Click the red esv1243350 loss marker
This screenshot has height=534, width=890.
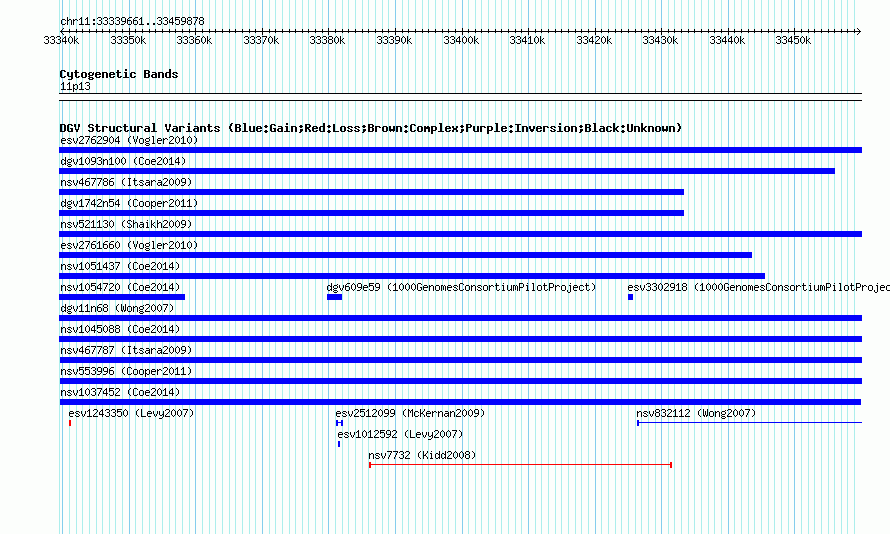(70, 423)
